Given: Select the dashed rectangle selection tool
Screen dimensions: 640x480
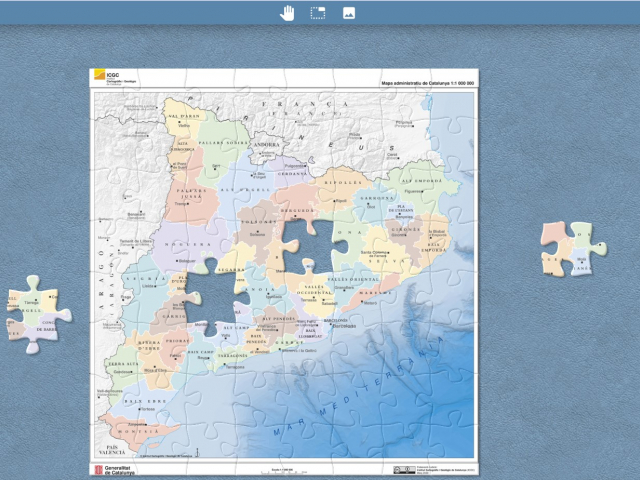Looking at the screenshot, I should [318, 13].
